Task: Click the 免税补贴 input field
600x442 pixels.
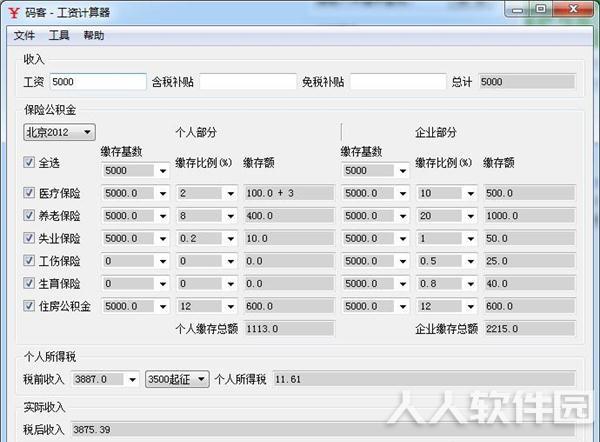Action: tap(398, 82)
